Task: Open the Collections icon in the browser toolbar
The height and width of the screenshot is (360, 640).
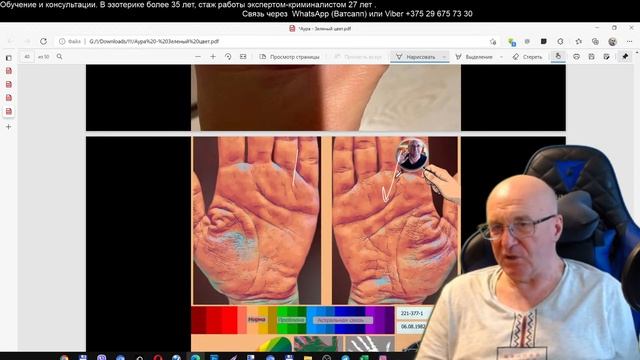Action: pos(595,41)
